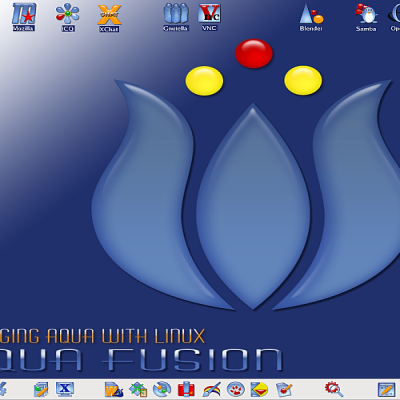400x400 pixels.
Task: Open the Samba penguin icon
Action: click(x=366, y=18)
